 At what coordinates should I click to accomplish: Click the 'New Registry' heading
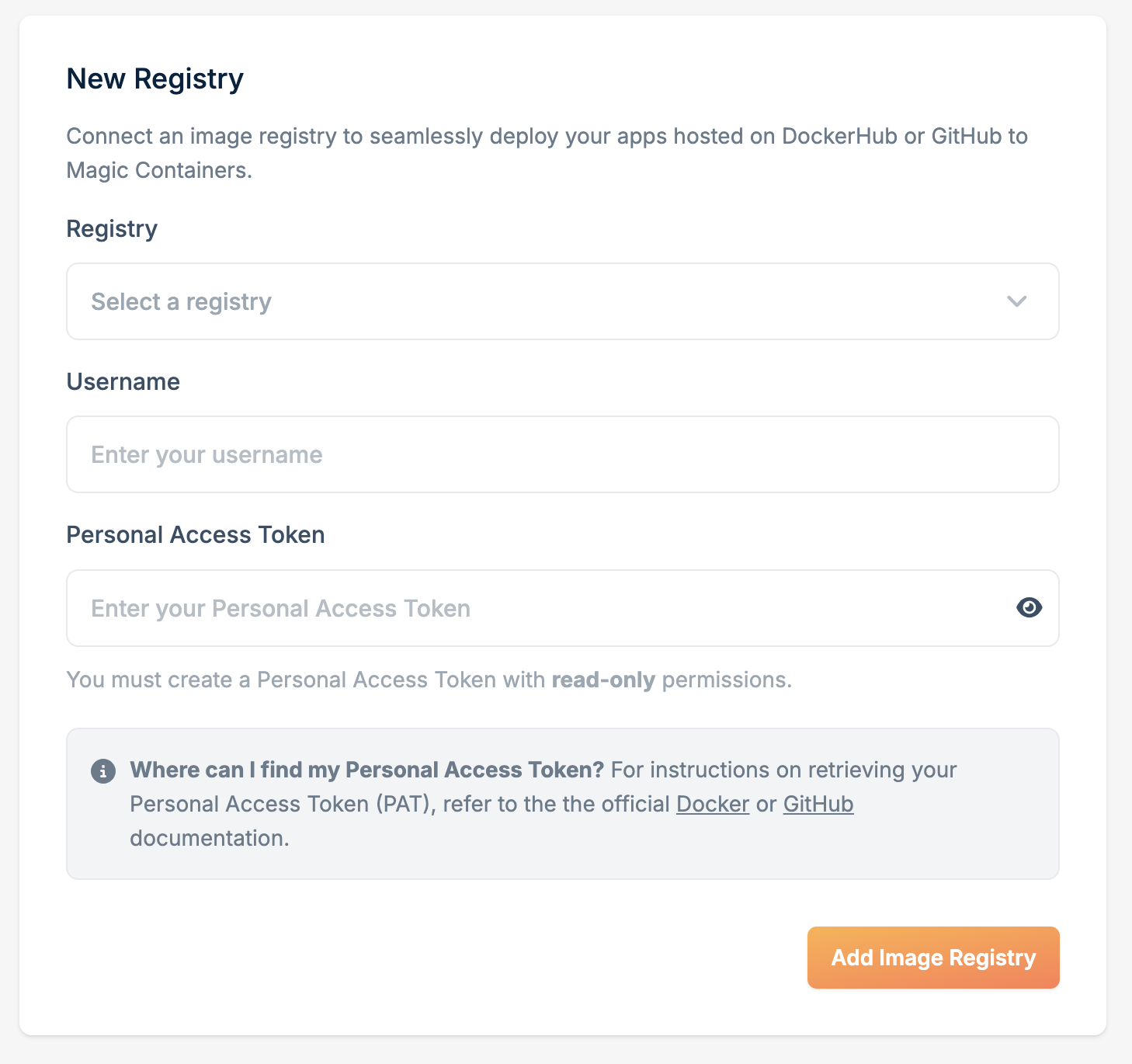(155, 79)
